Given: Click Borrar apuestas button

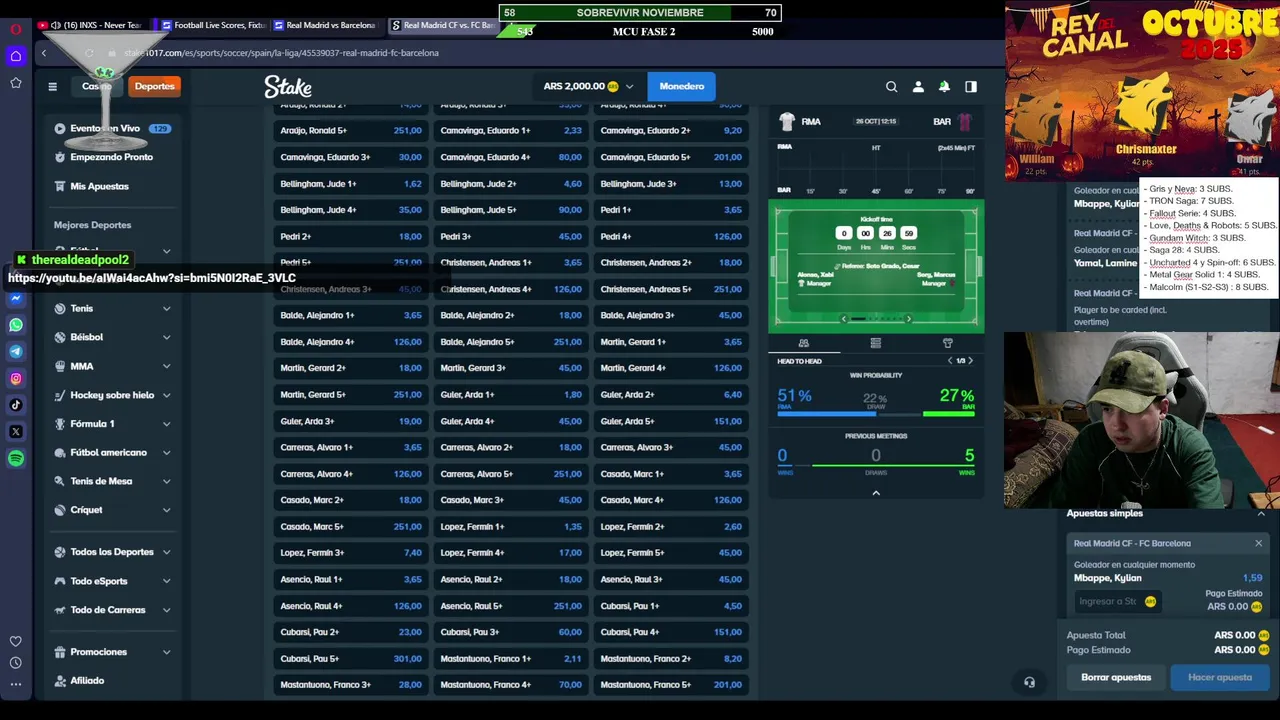Looking at the screenshot, I should tap(1116, 677).
